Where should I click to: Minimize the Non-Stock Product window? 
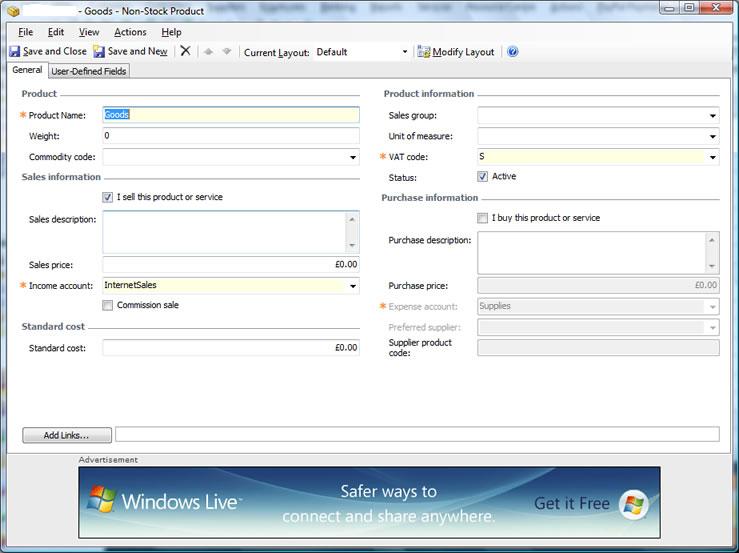click(669, 8)
